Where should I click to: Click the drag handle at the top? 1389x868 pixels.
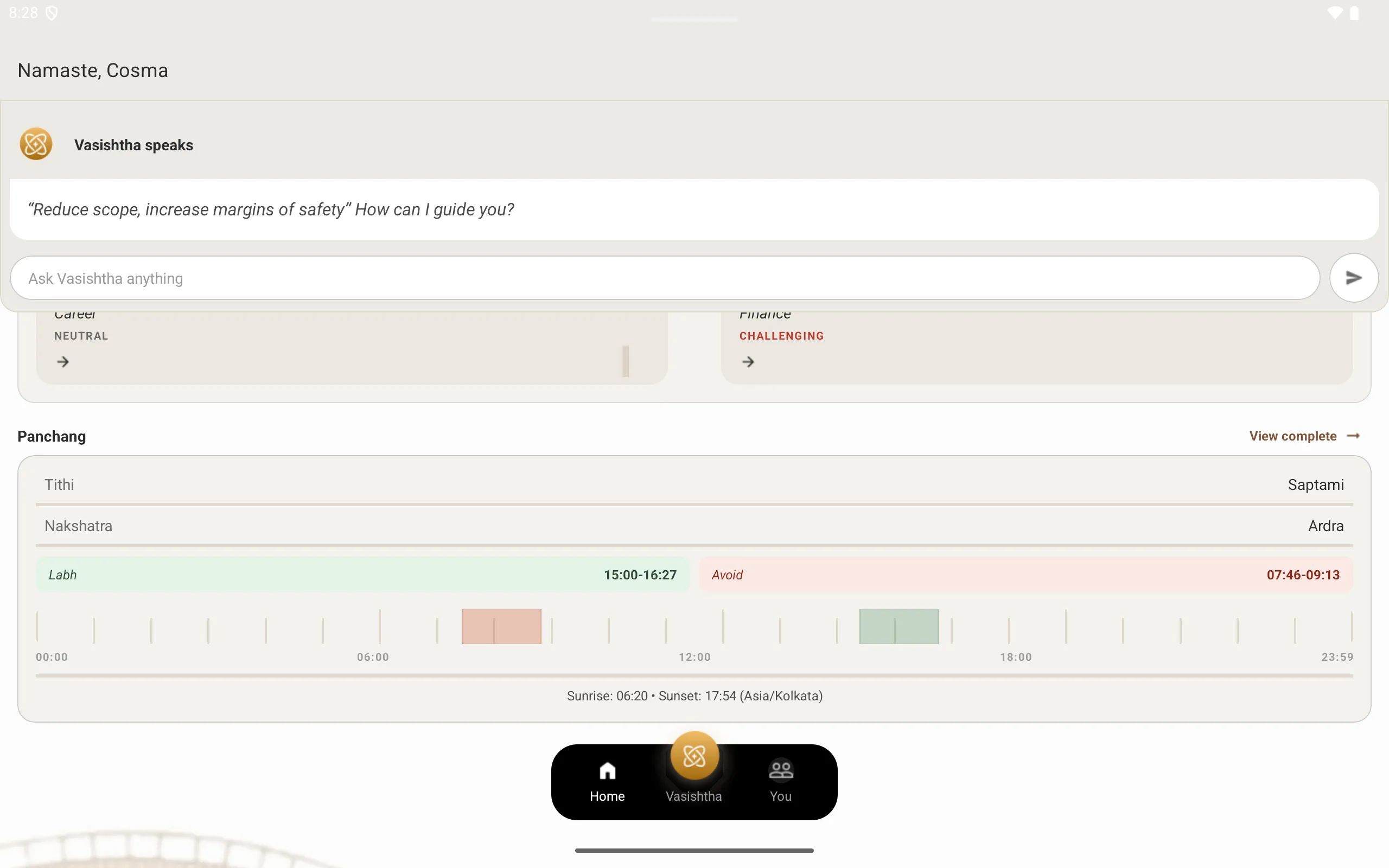[694, 20]
